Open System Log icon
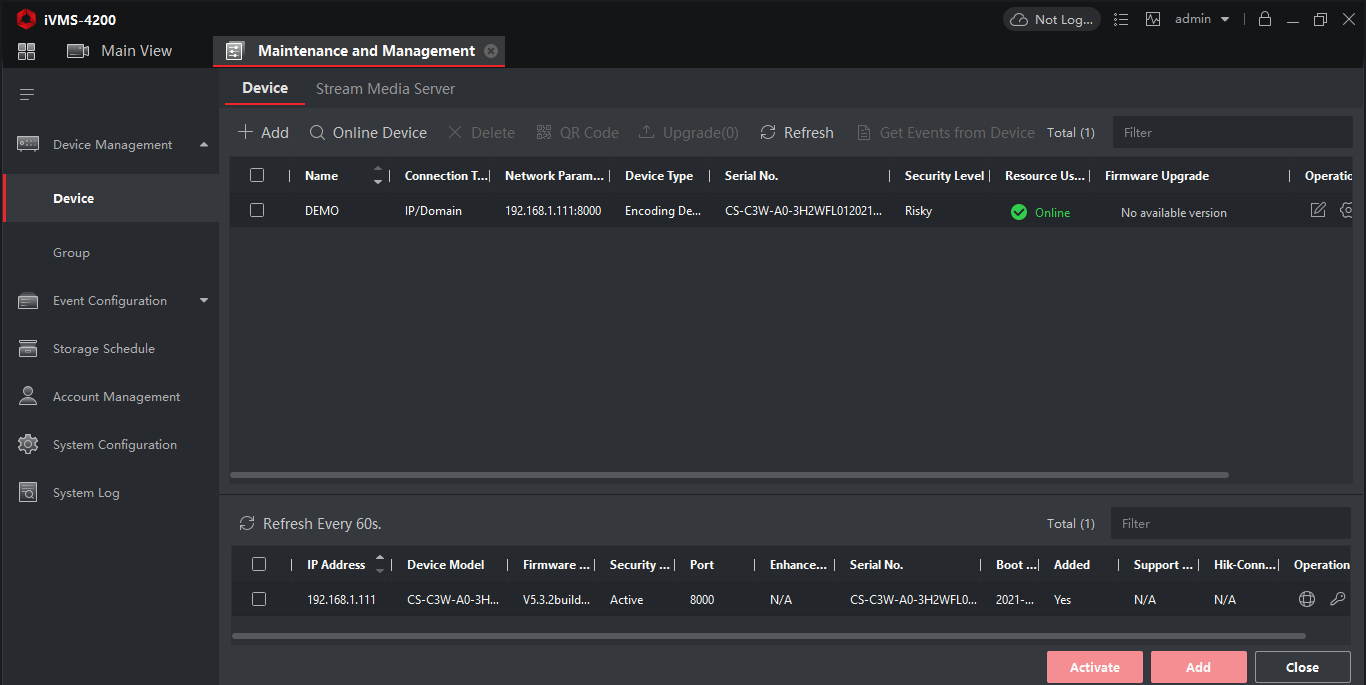 point(28,492)
